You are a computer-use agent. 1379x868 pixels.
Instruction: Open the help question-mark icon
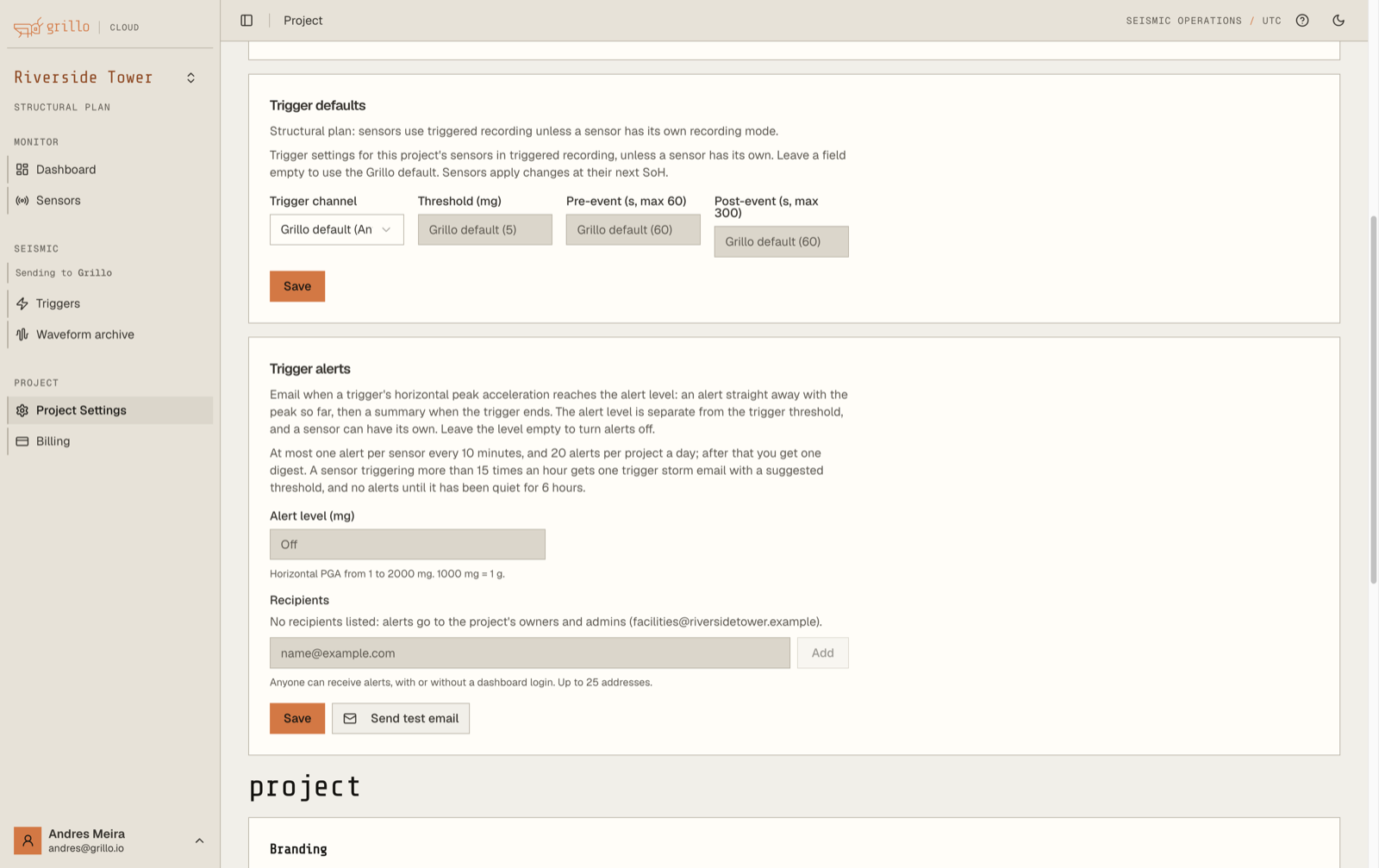[1302, 20]
